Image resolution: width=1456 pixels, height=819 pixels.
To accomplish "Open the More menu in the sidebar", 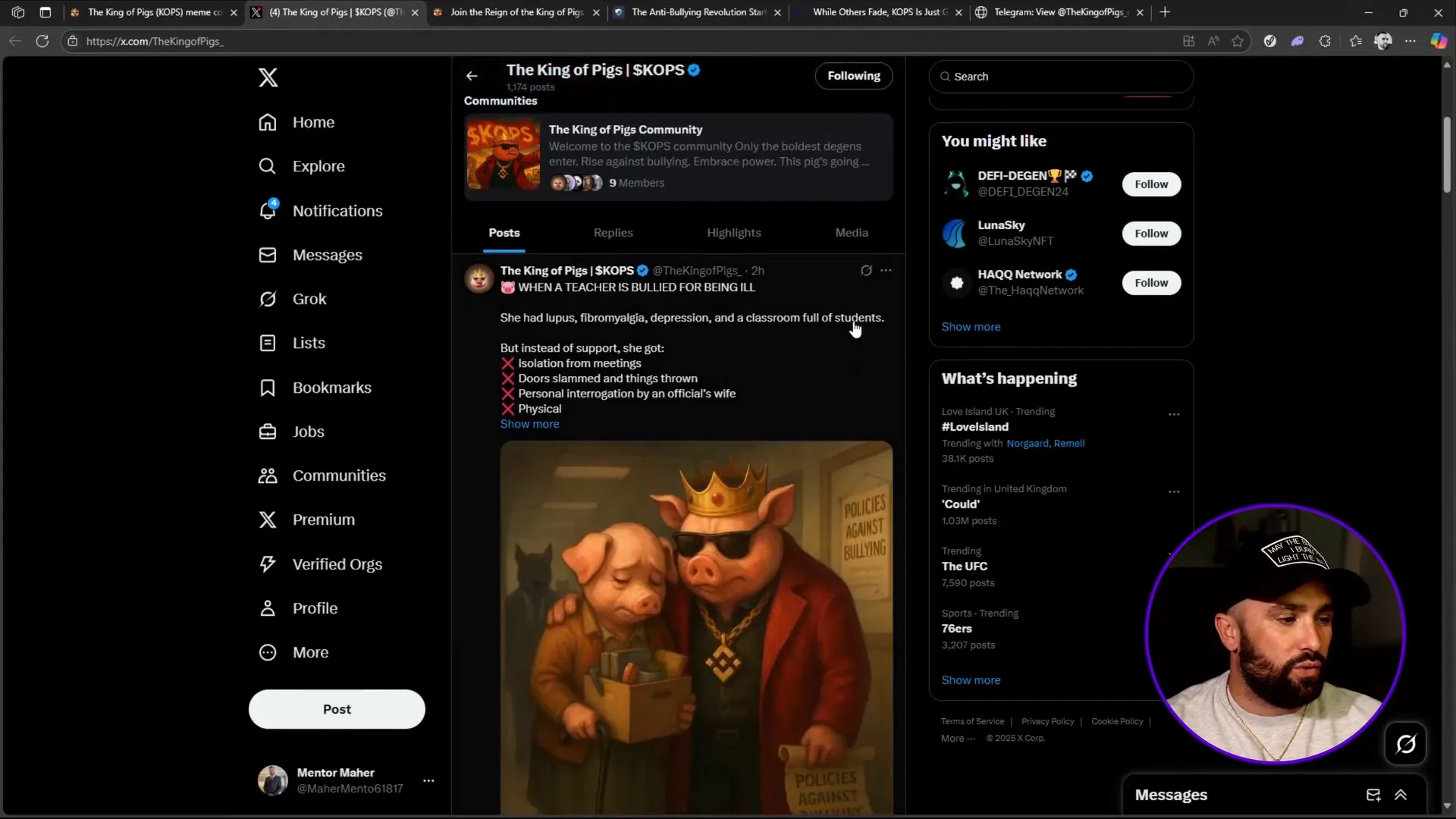I will click(293, 652).
